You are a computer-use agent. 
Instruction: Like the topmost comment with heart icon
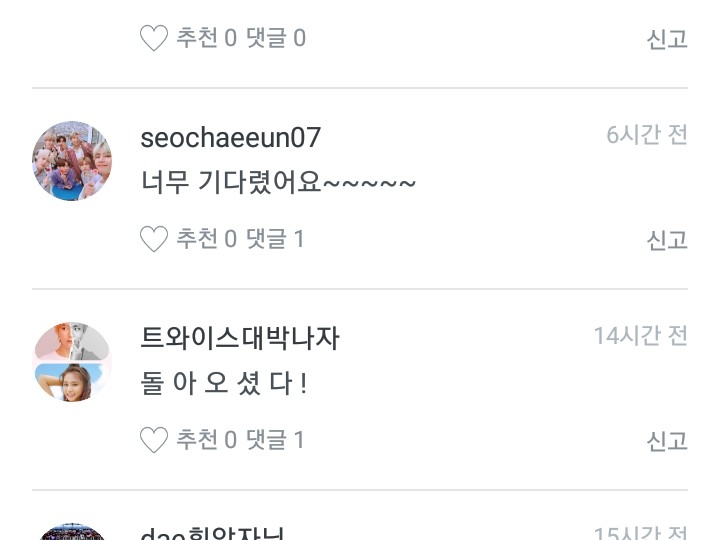click(x=154, y=38)
